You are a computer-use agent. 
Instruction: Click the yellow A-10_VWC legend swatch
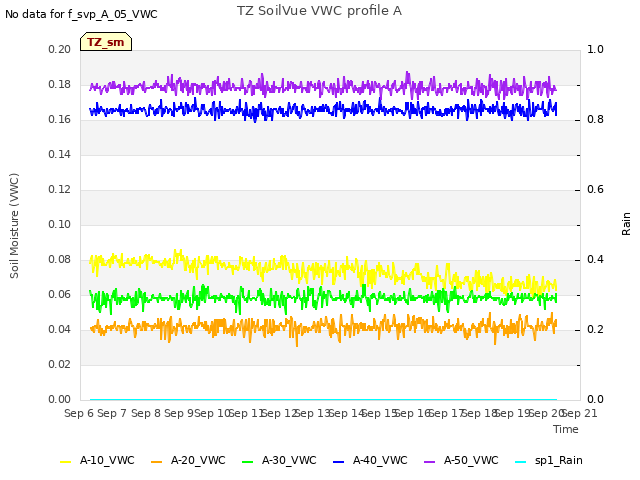coord(66,462)
